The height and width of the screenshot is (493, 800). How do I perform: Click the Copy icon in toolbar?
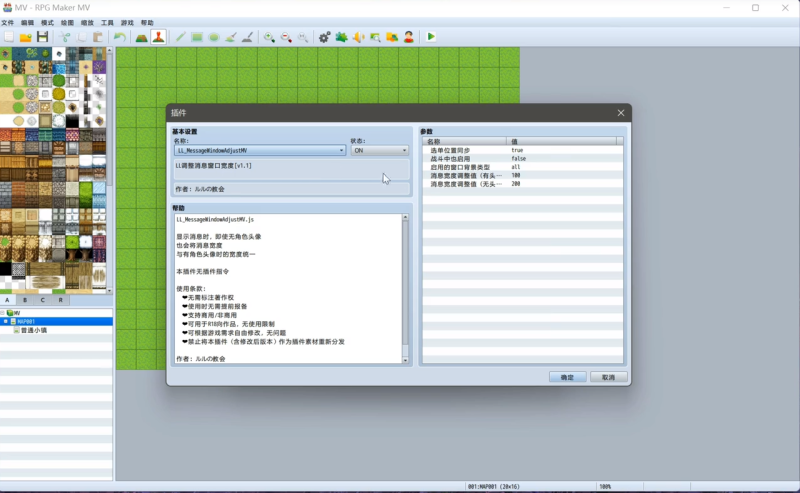pos(81,37)
